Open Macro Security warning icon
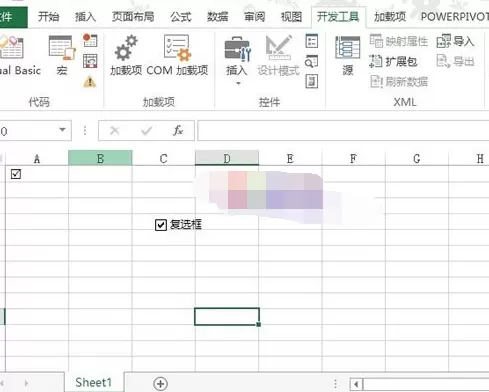The width and height of the screenshot is (489, 392). 90,82
